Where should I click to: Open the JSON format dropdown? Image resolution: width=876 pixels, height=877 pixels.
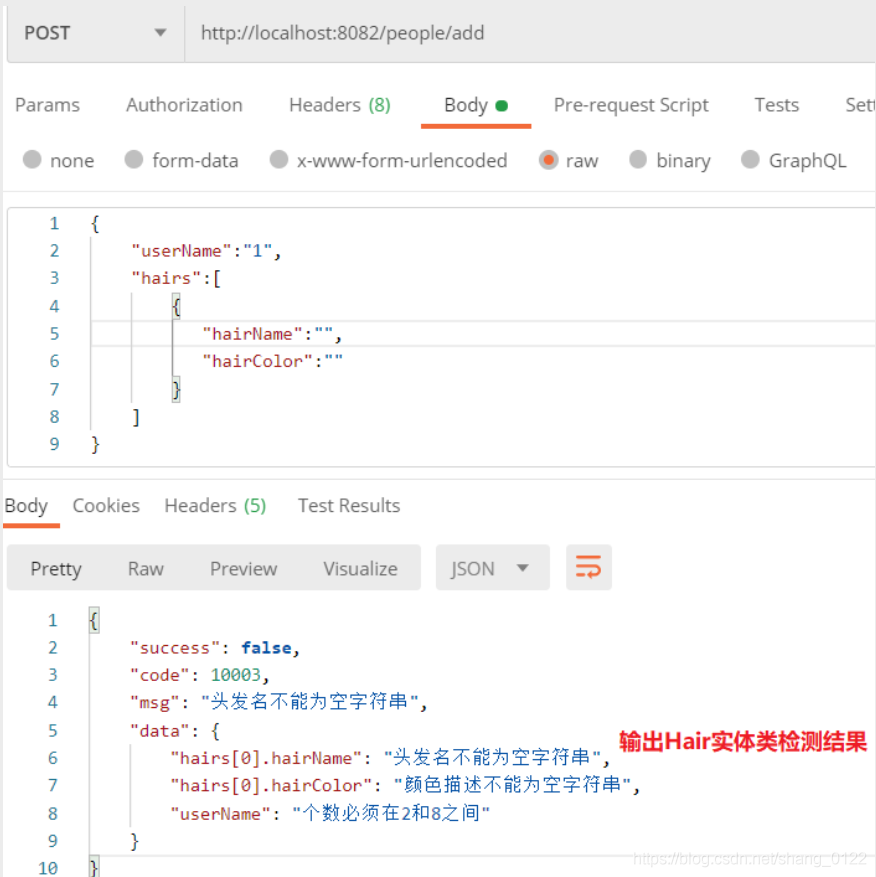pyautogui.click(x=492, y=568)
